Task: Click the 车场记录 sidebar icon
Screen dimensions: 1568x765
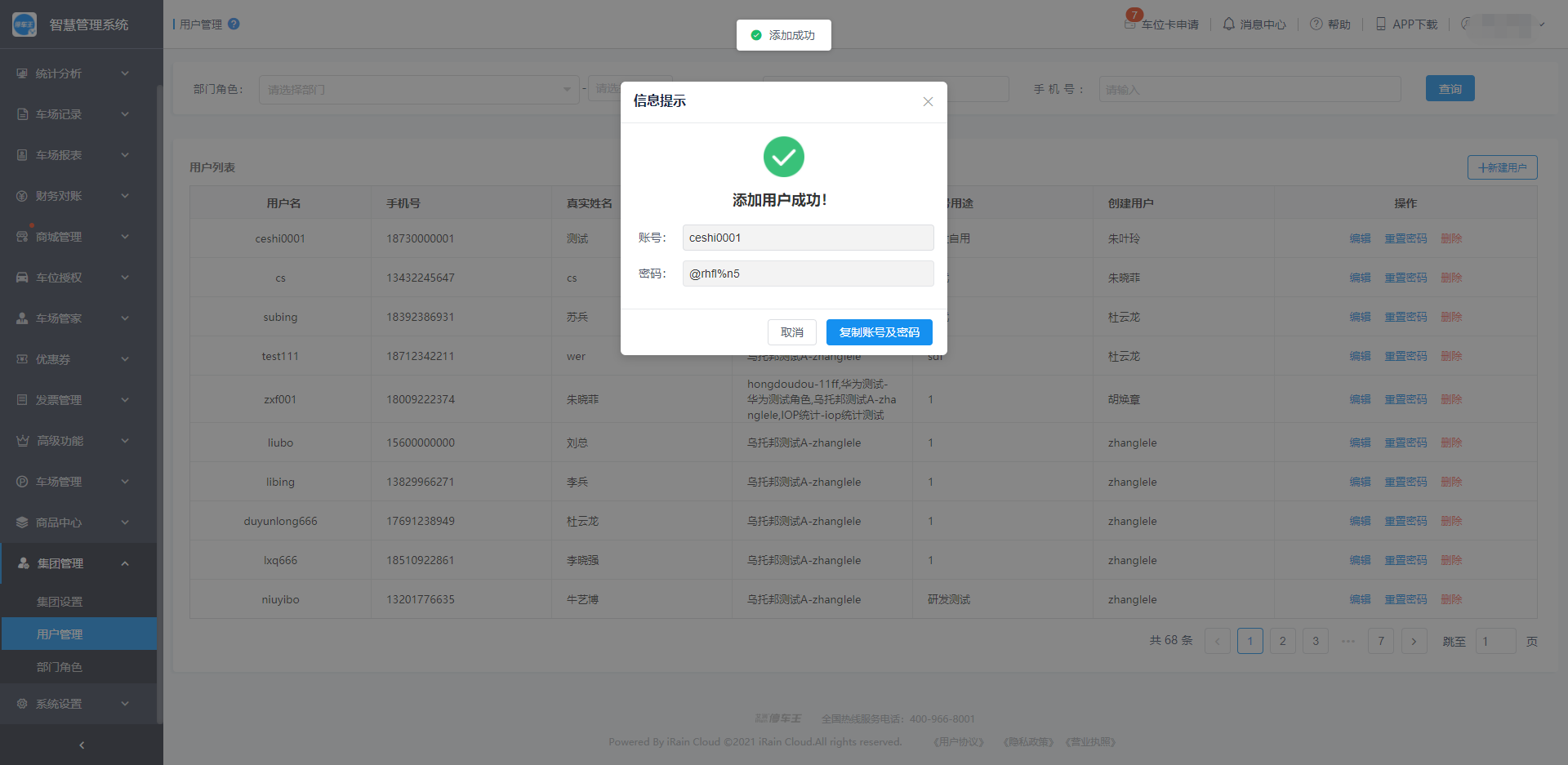Action: [22, 114]
